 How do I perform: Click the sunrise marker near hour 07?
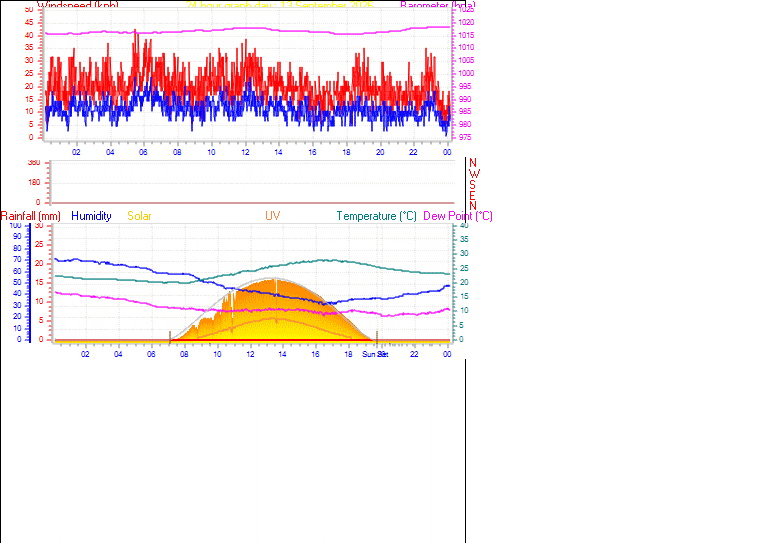170,337
